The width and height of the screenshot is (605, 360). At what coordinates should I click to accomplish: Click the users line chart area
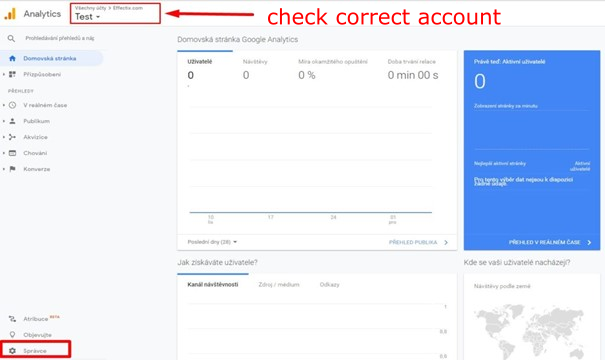click(x=311, y=159)
